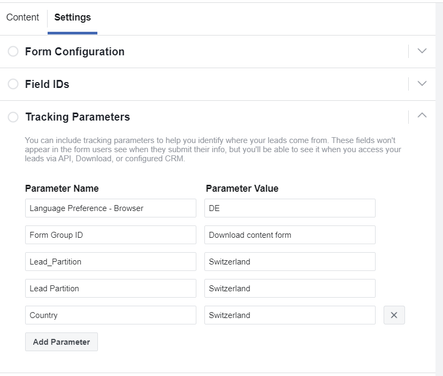Toggle the Field IDs circle indicator

click(13, 84)
